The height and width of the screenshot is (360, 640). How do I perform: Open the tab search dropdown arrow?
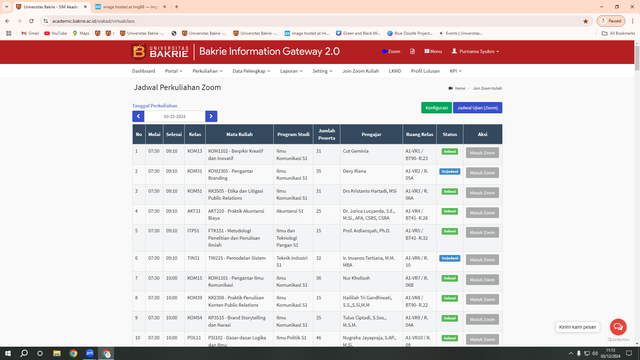7,7
